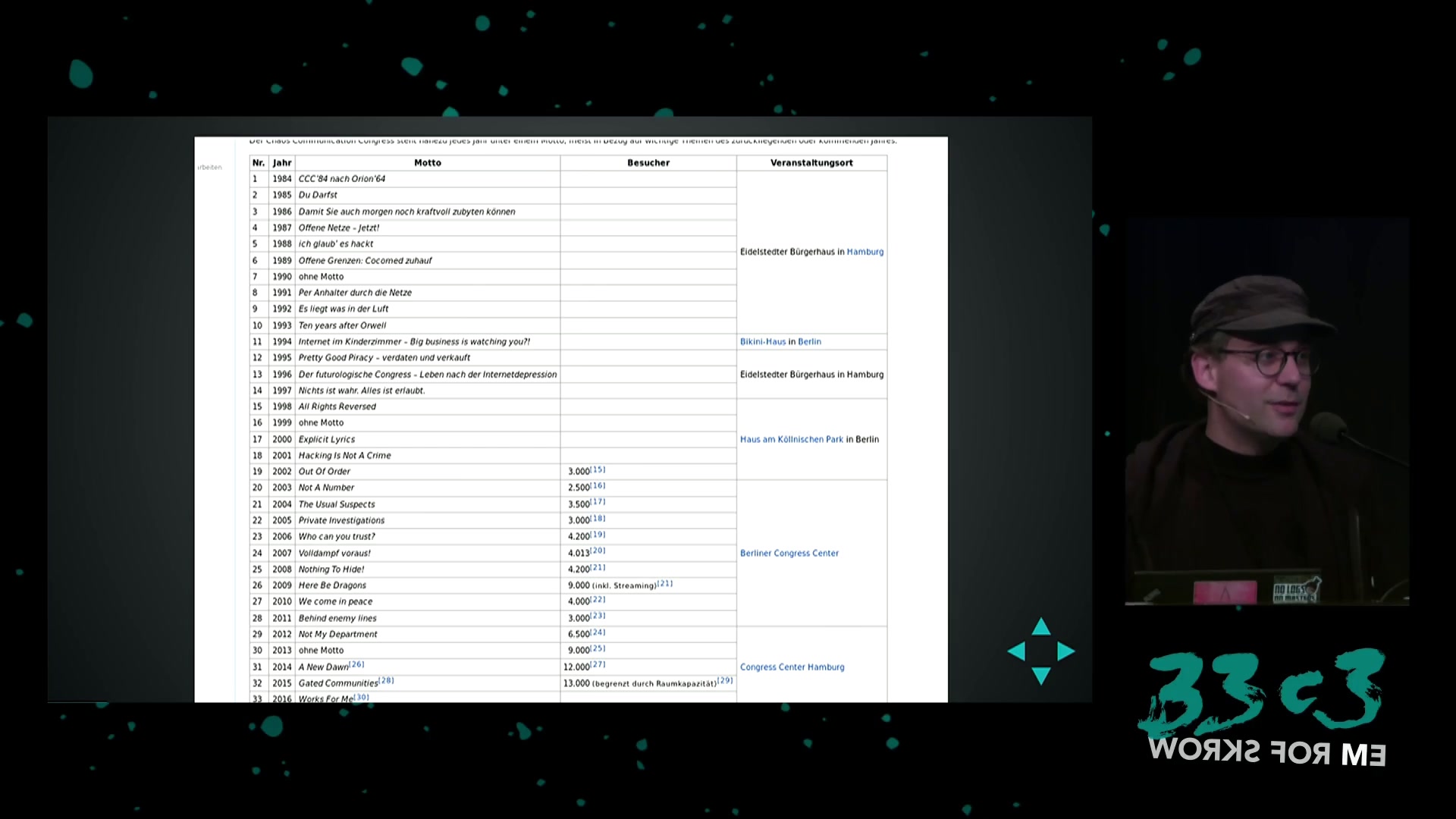Click footnote reference [19] in 2006 row

[598, 534]
